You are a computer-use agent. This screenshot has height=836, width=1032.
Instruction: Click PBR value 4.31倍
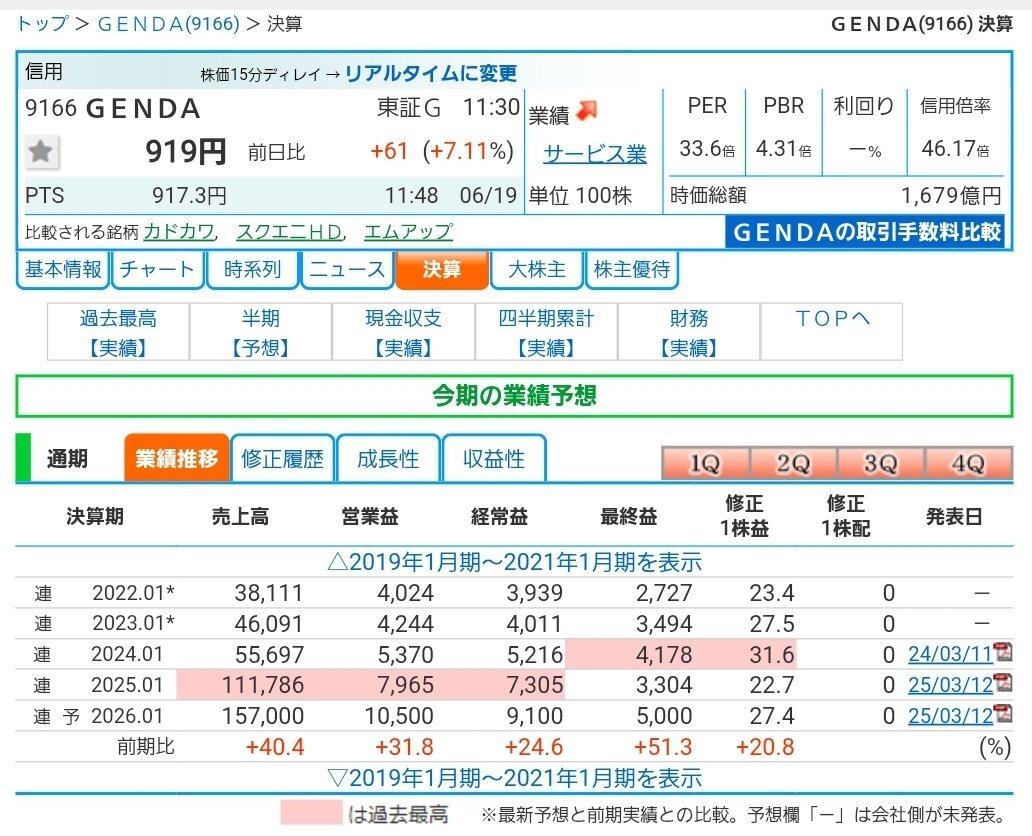pyautogui.click(x=783, y=149)
